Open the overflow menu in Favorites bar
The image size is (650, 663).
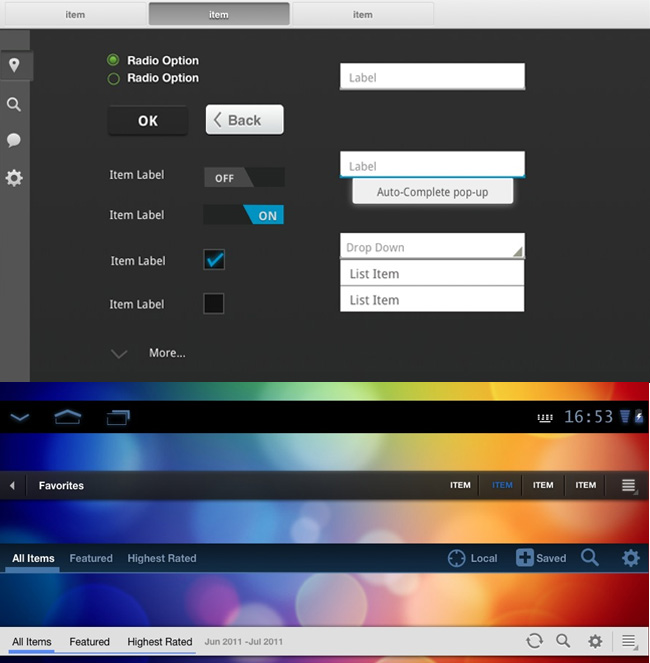click(628, 485)
